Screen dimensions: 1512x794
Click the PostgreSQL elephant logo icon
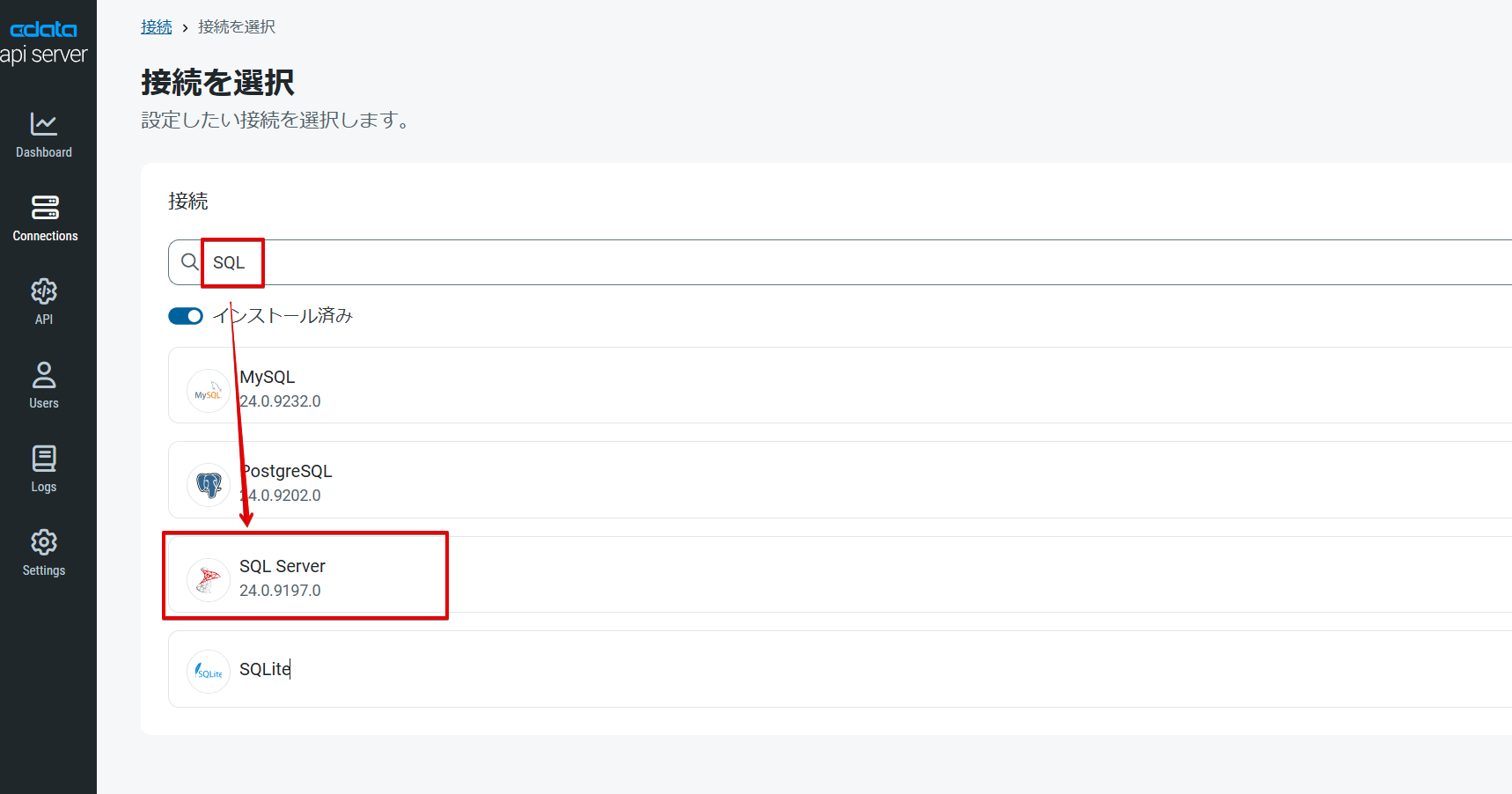tap(209, 485)
